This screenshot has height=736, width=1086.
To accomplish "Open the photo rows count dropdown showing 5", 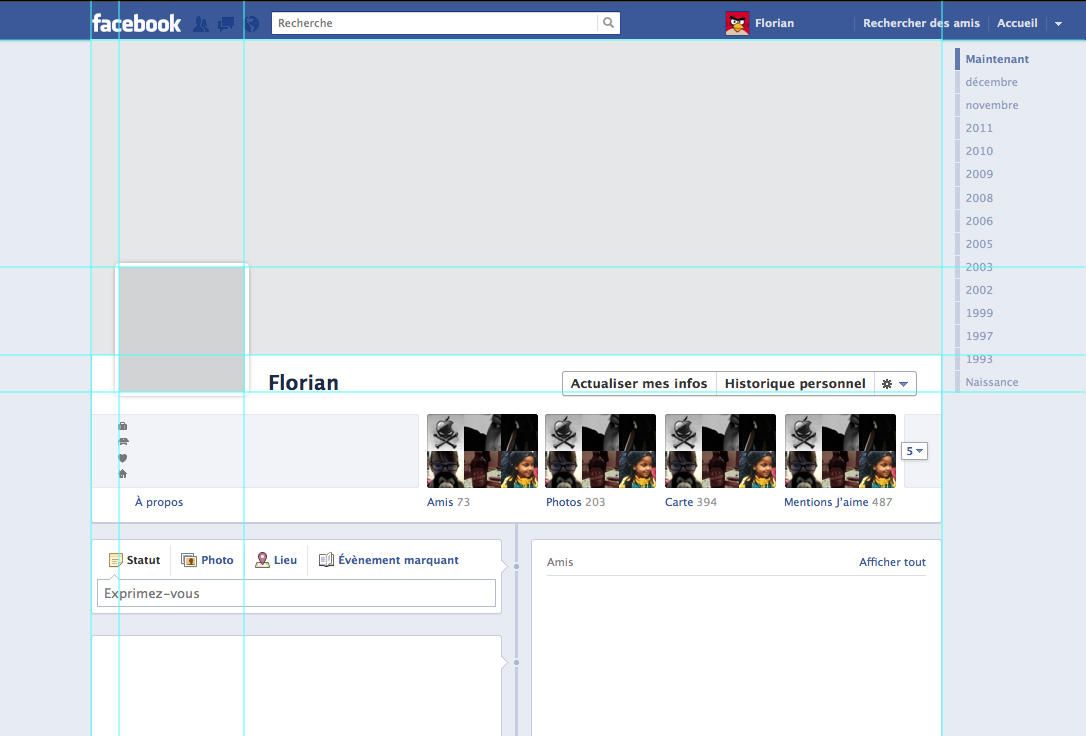I will click(913, 451).
